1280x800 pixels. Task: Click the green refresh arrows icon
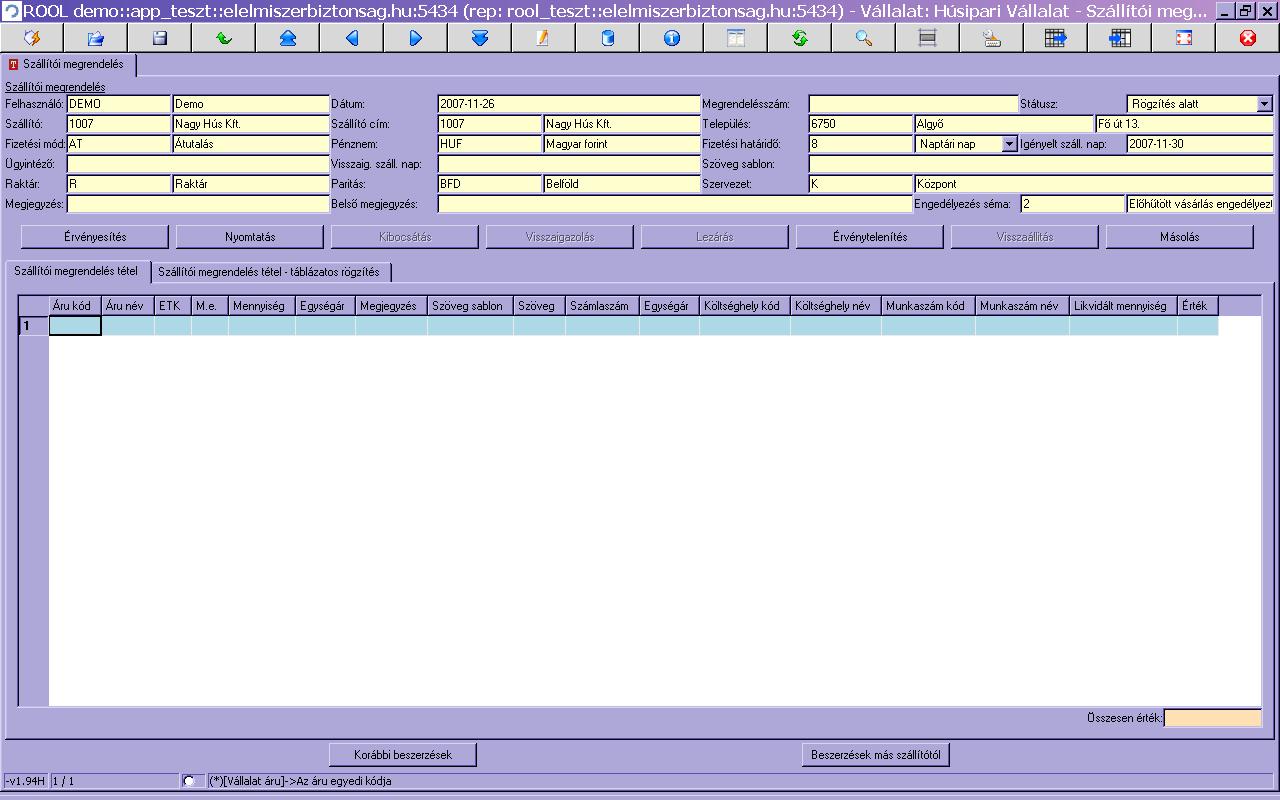(800, 38)
